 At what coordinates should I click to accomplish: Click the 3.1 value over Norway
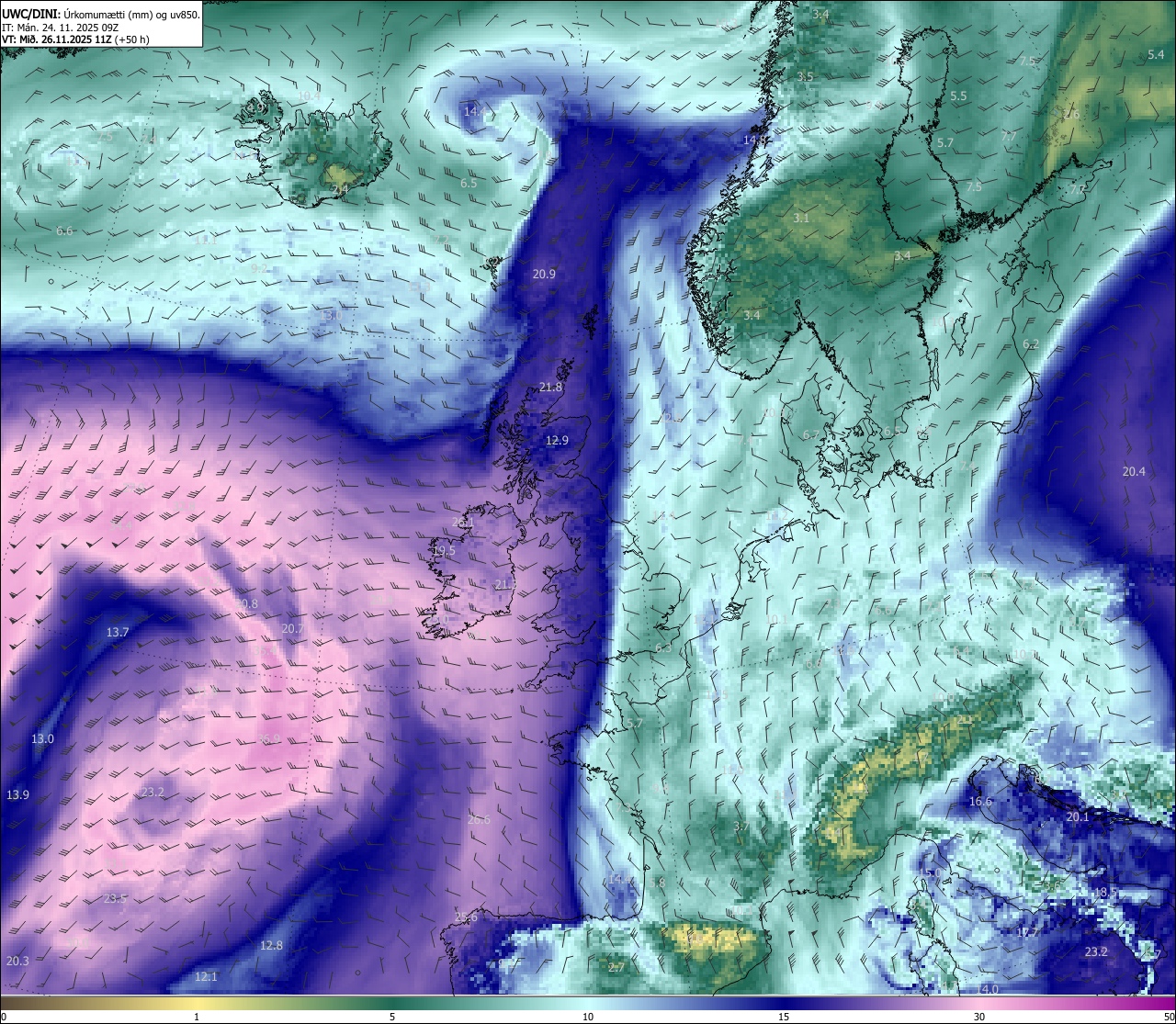(801, 219)
